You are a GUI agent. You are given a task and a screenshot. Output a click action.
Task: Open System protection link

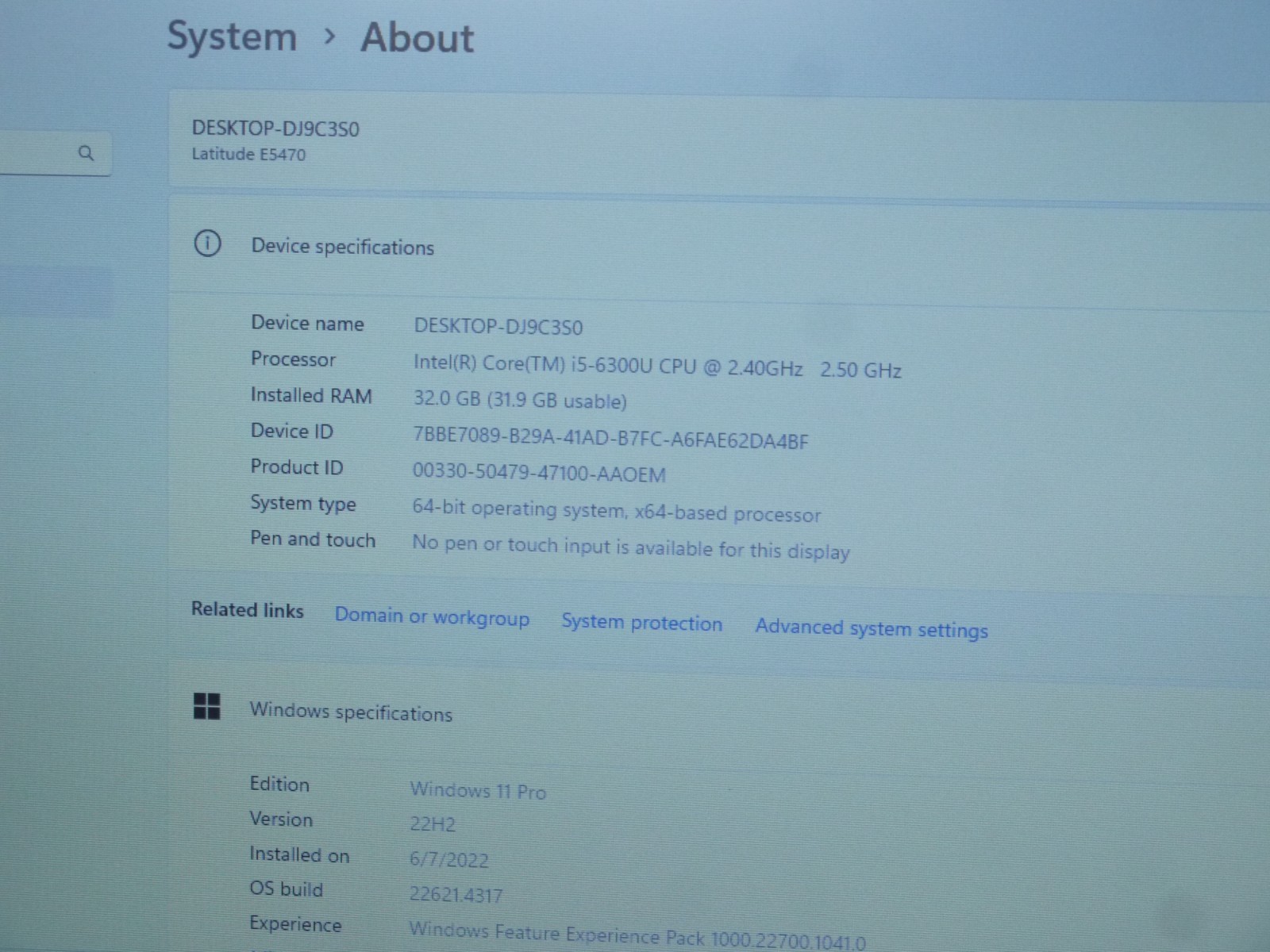click(642, 623)
